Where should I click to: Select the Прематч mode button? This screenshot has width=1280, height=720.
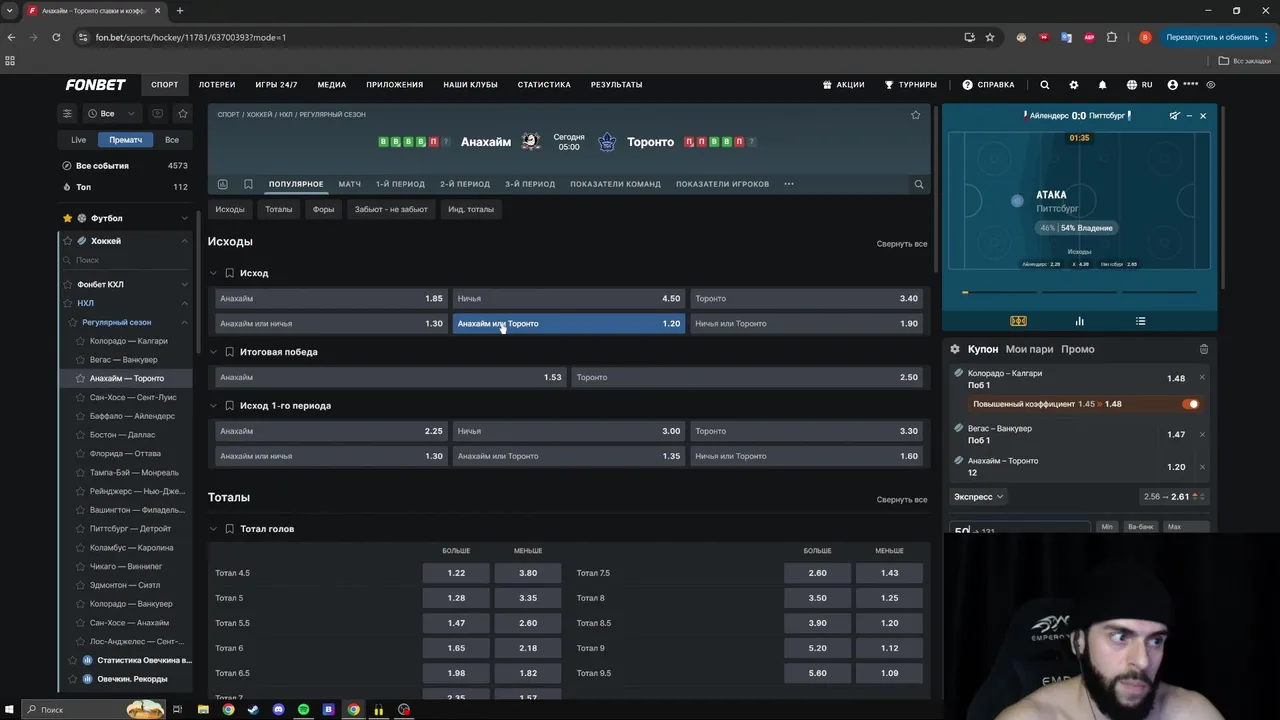[126, 140]
